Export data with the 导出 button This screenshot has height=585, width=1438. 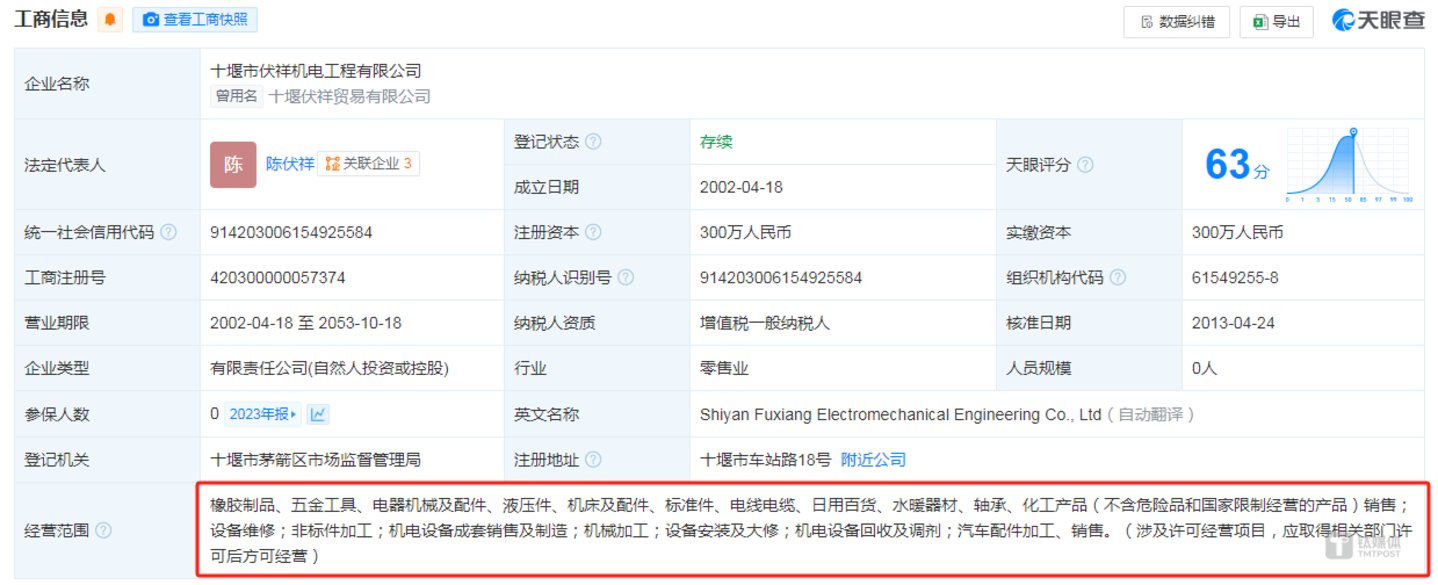coord(1276,22)
